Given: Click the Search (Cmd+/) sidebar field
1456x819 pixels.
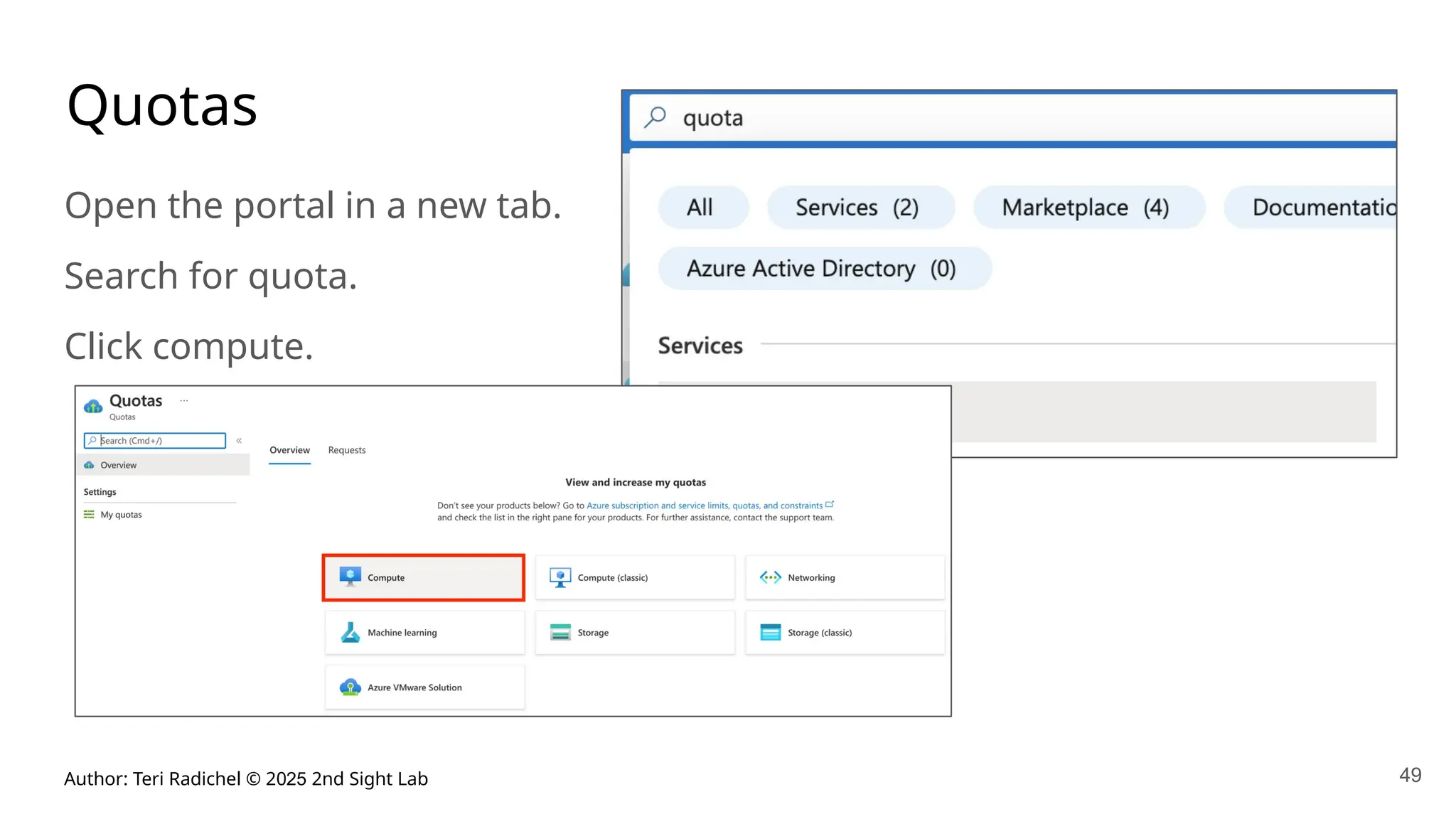Looking at the screenshot, I should [x=160, y=441].
